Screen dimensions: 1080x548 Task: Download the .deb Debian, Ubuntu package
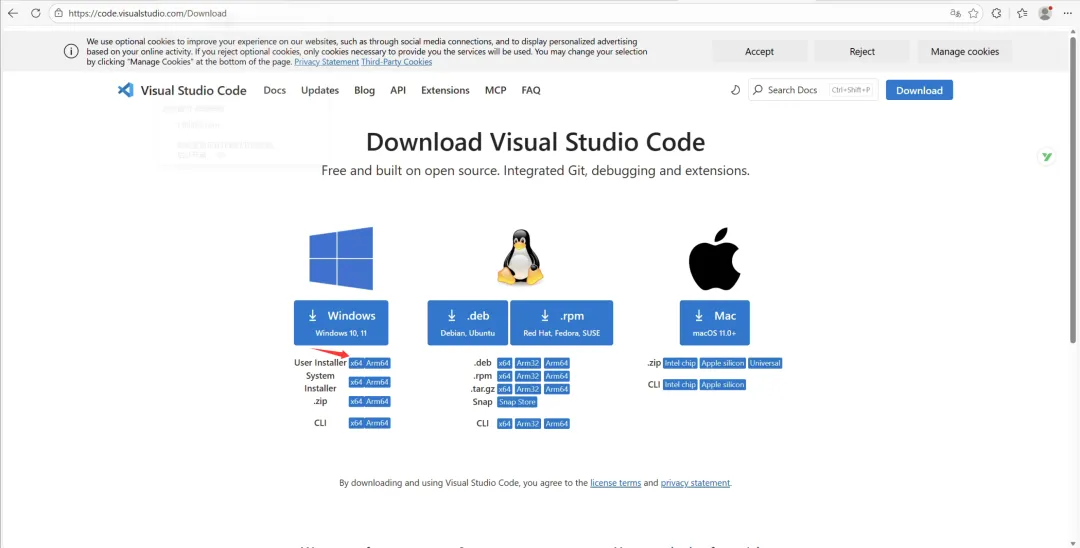[x=468, y=322]
